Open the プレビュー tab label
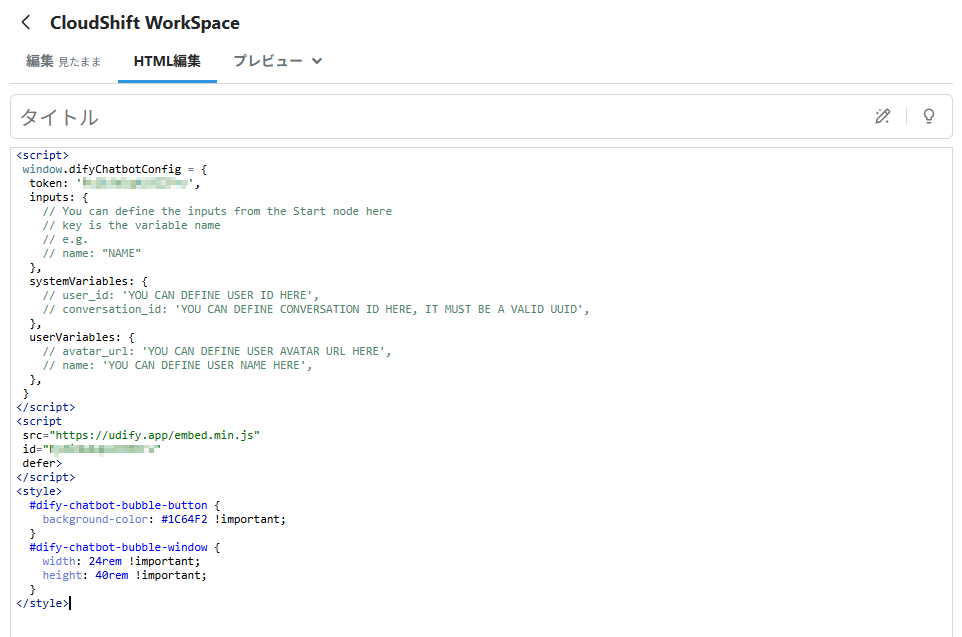 pyautogui.click(x=267, y=61)
